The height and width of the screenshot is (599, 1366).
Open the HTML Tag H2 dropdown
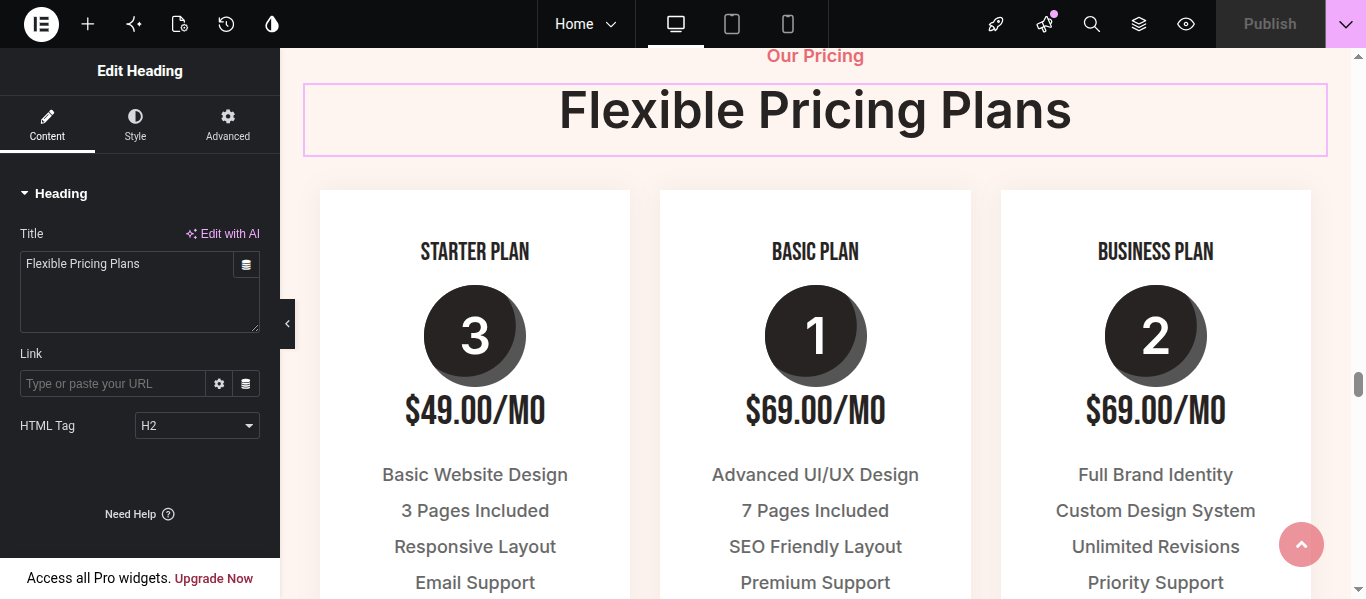click(x=197, y=426)
